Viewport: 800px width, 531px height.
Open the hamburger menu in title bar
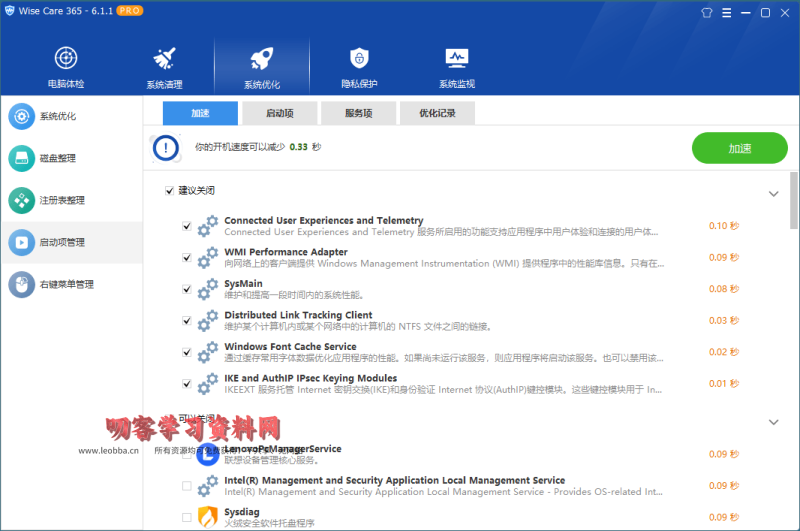point(727,13)
